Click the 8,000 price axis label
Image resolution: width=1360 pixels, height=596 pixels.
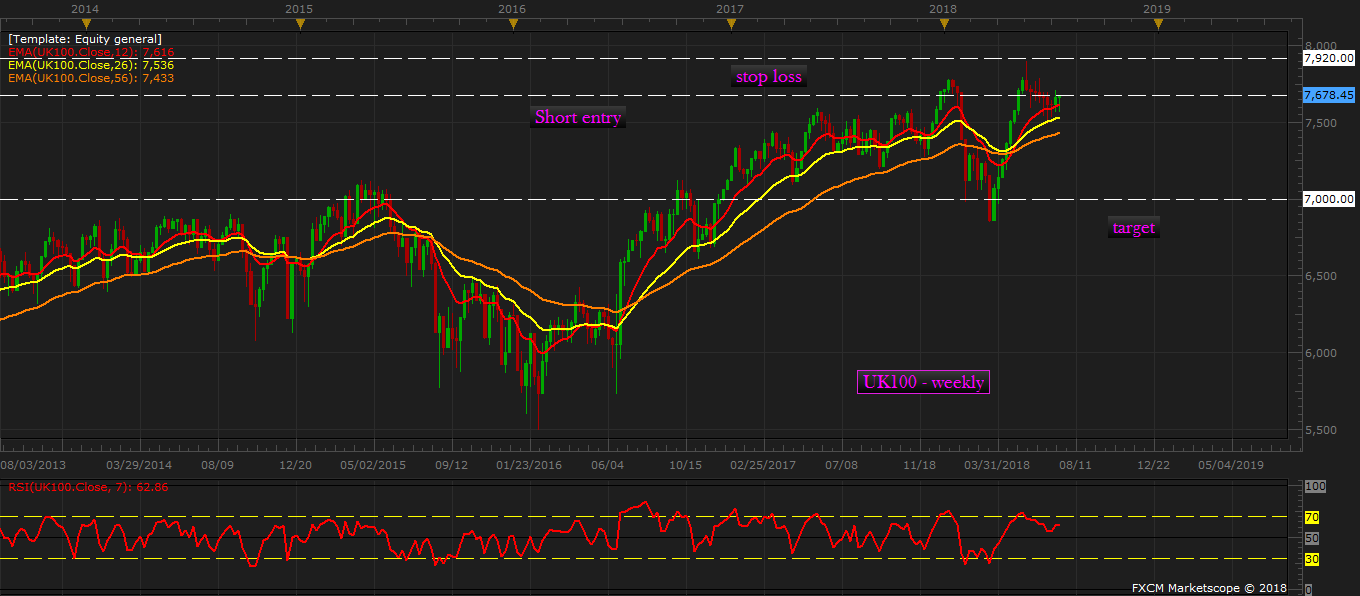click(x=1320, y=46)
